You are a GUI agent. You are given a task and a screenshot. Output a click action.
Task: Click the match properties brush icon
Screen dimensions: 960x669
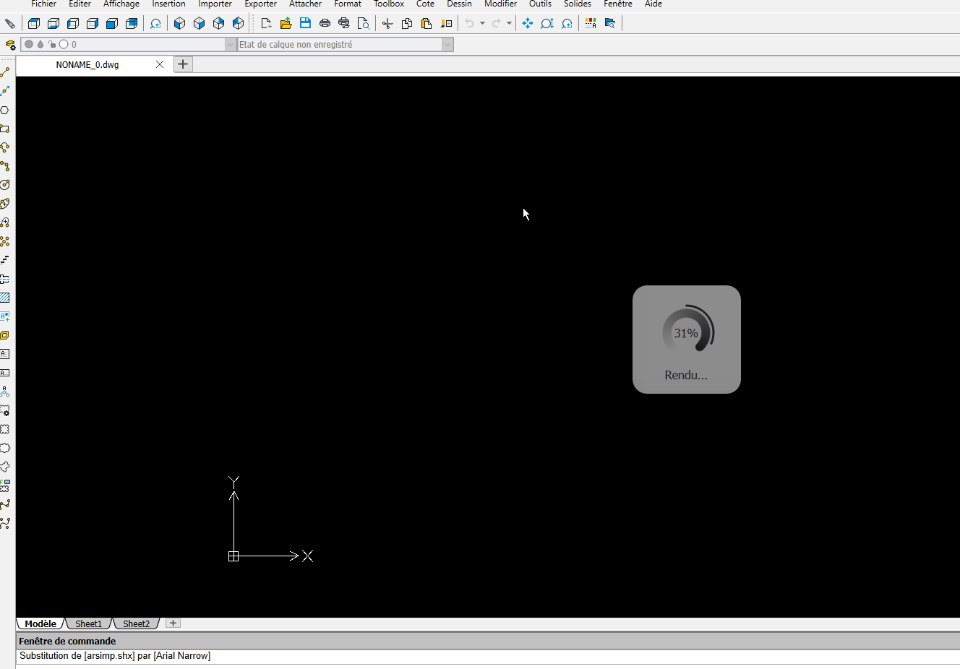coord(446,24)
